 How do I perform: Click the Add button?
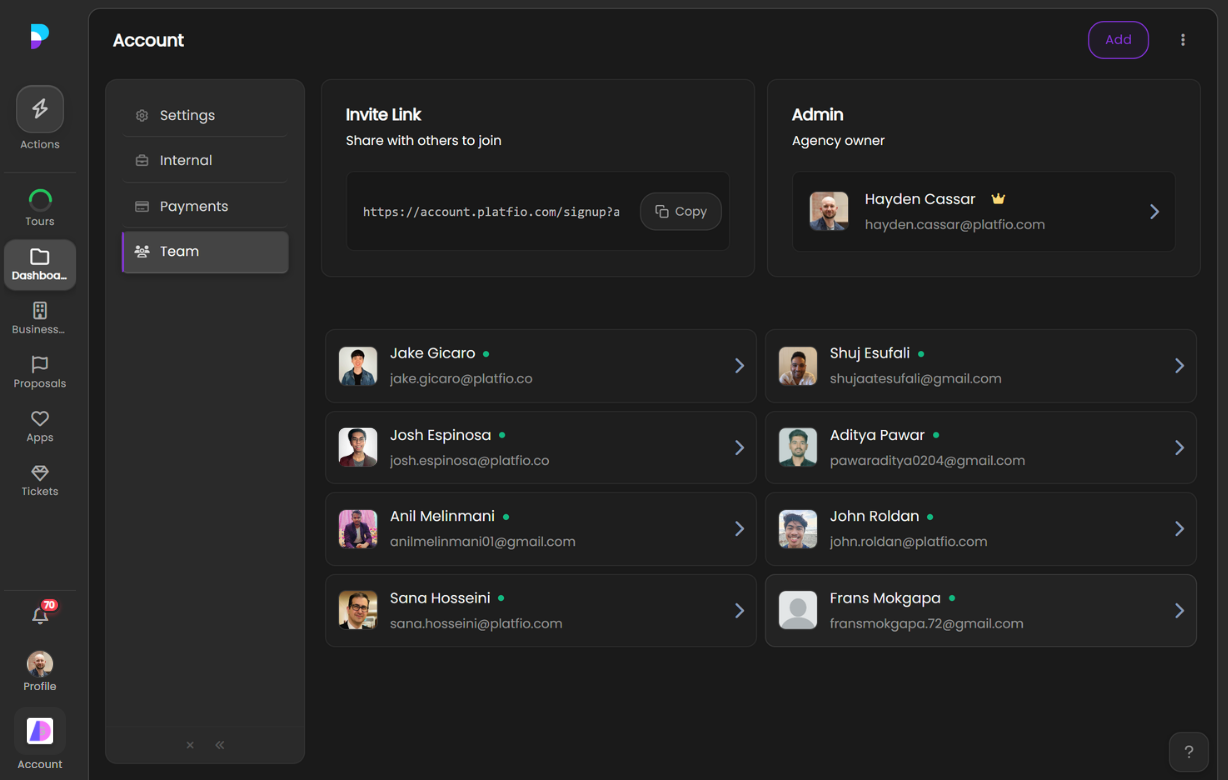tap(1118, 40)
